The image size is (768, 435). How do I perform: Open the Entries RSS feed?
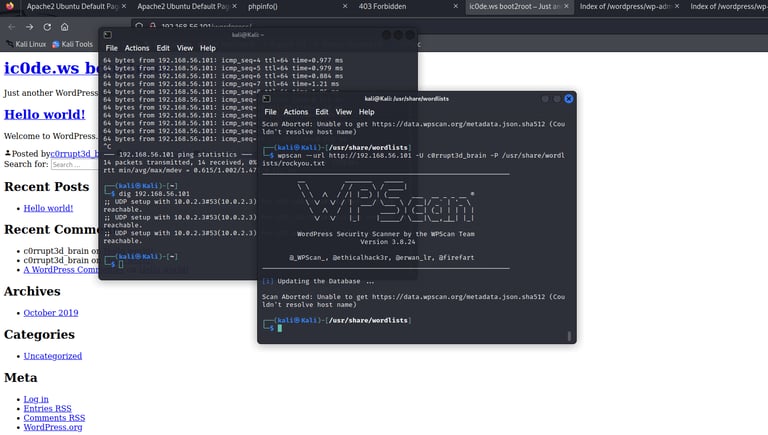pos(48,409)
